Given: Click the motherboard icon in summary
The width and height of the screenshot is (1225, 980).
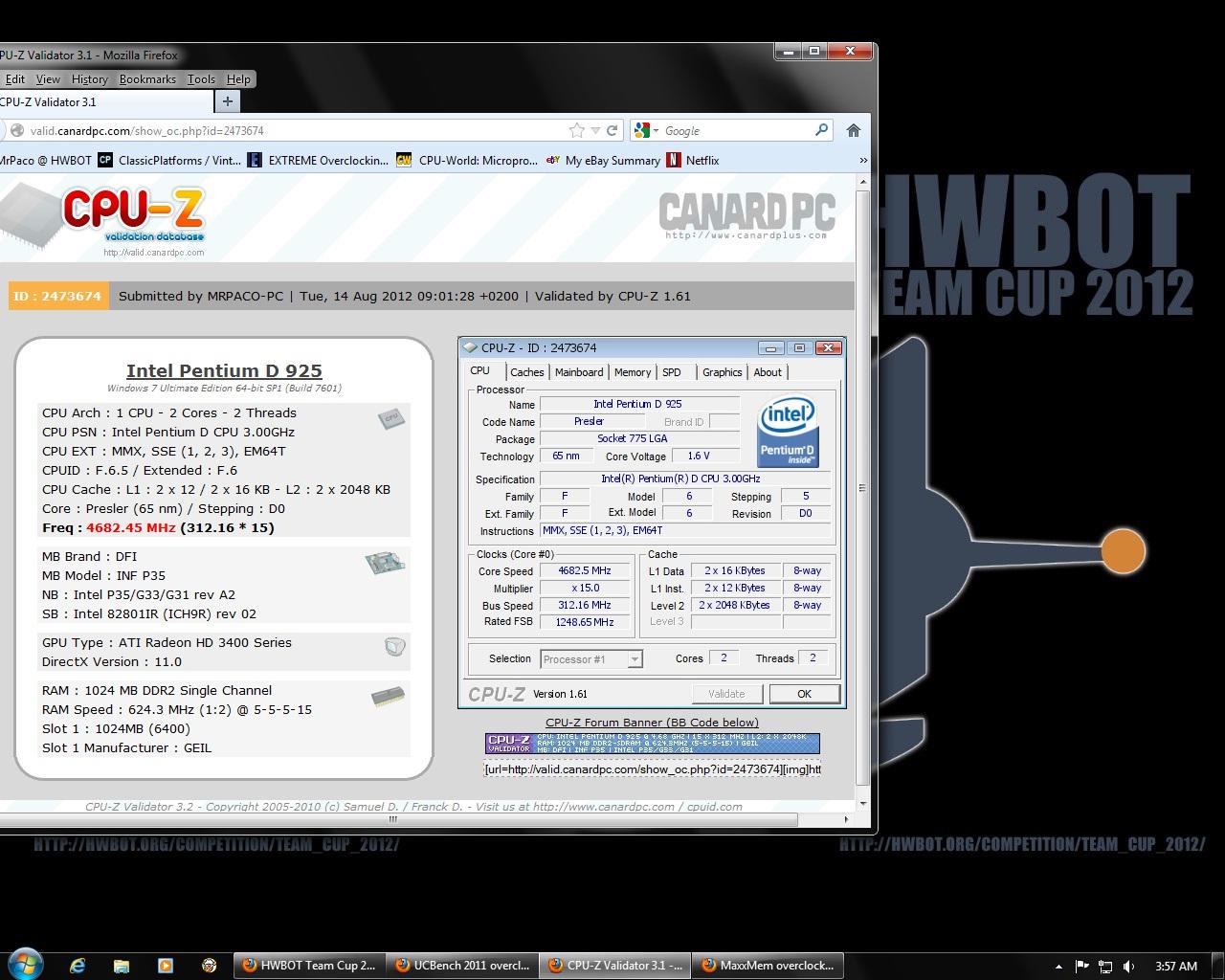Looking at the screenshot, I should pos(385,563).
